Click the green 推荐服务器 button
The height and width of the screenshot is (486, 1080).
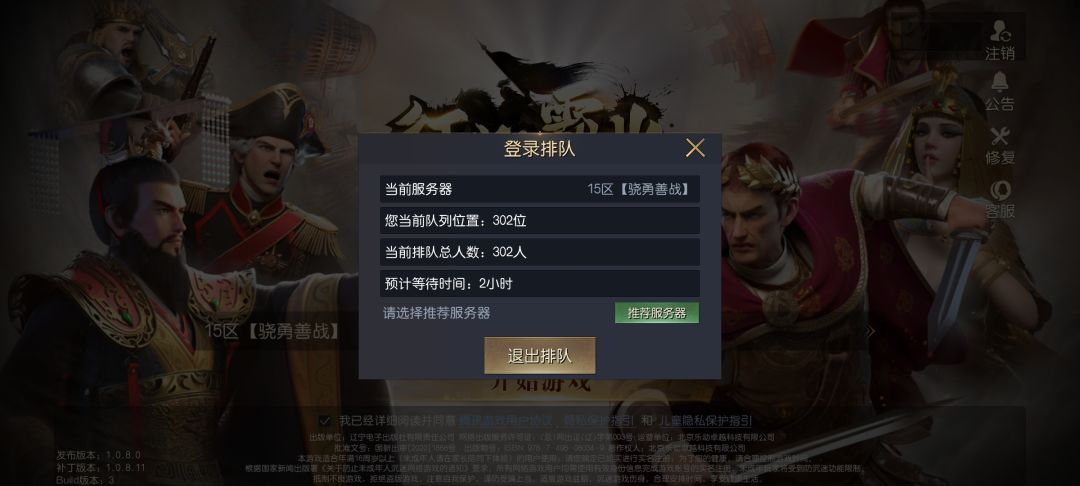point(656,313)
